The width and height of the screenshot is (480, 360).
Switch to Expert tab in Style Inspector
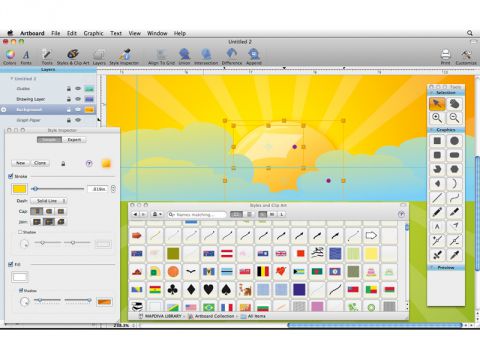tap(74, 140)
